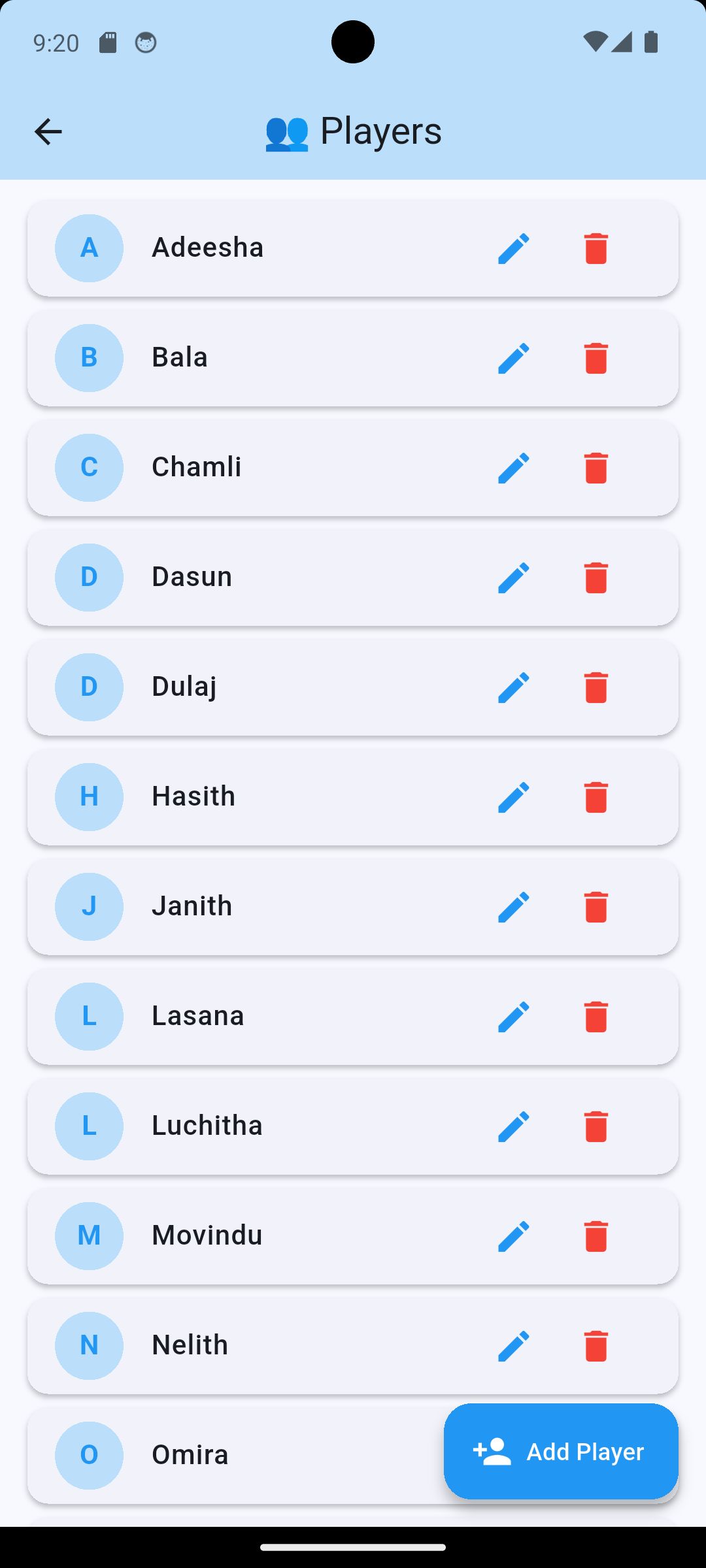Click the Hasith avatar circle
Viewport: 706px width, 1568px height.
coord(89,797)
